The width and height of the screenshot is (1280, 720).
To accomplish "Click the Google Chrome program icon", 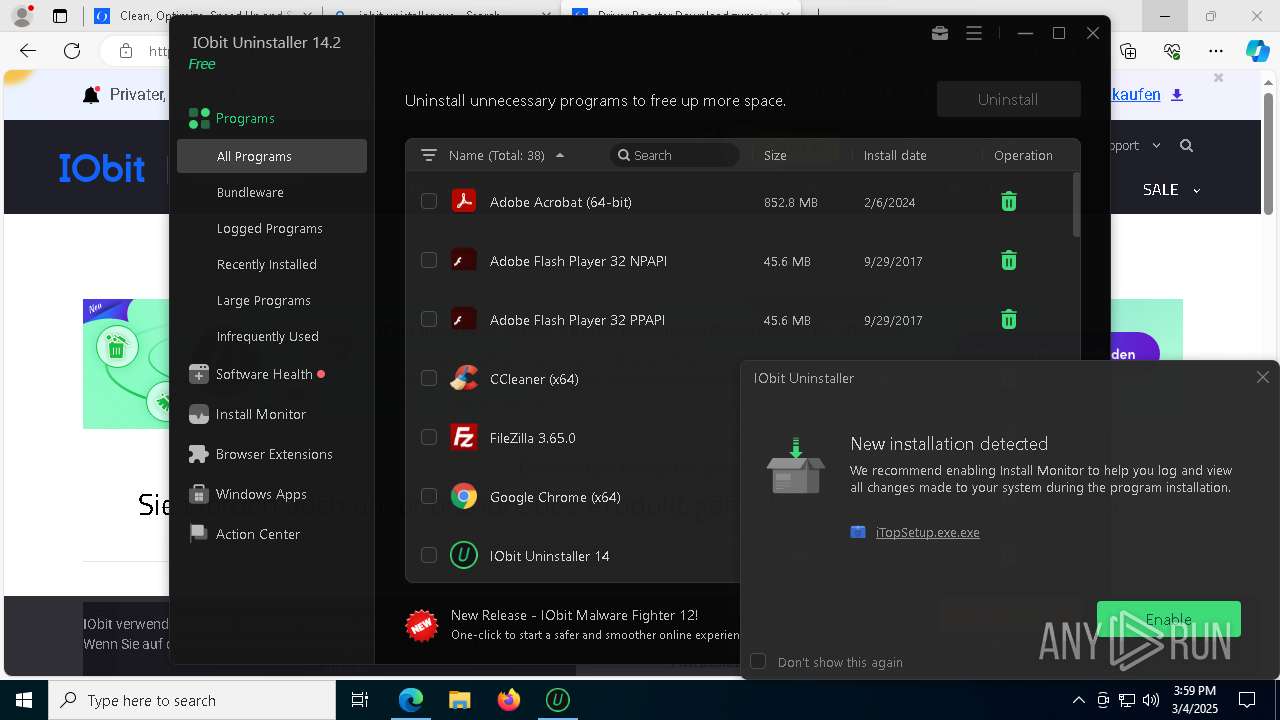I will tap(464, 496).
